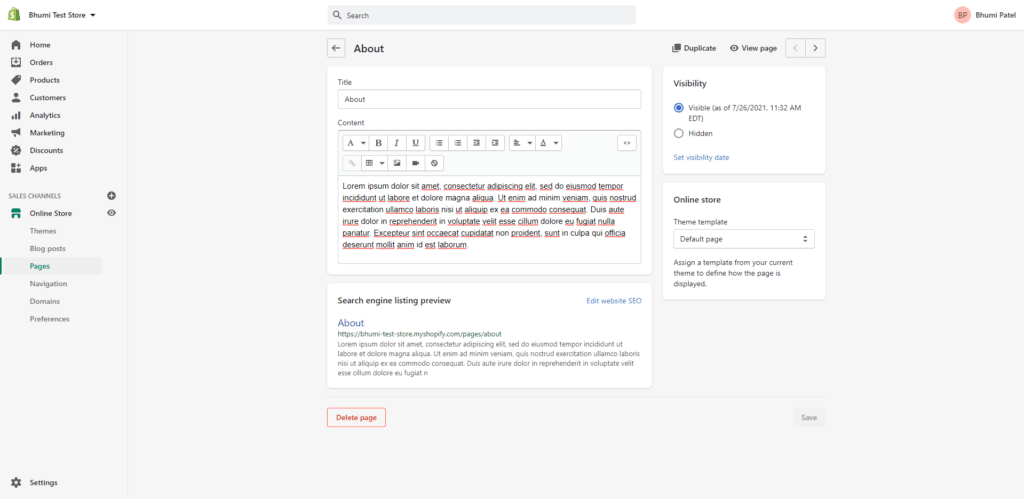Viewport: 1024px width, 499px height.
Task: Select the Visible radio option
Action: pyautogui.click(x=679, y=107)
